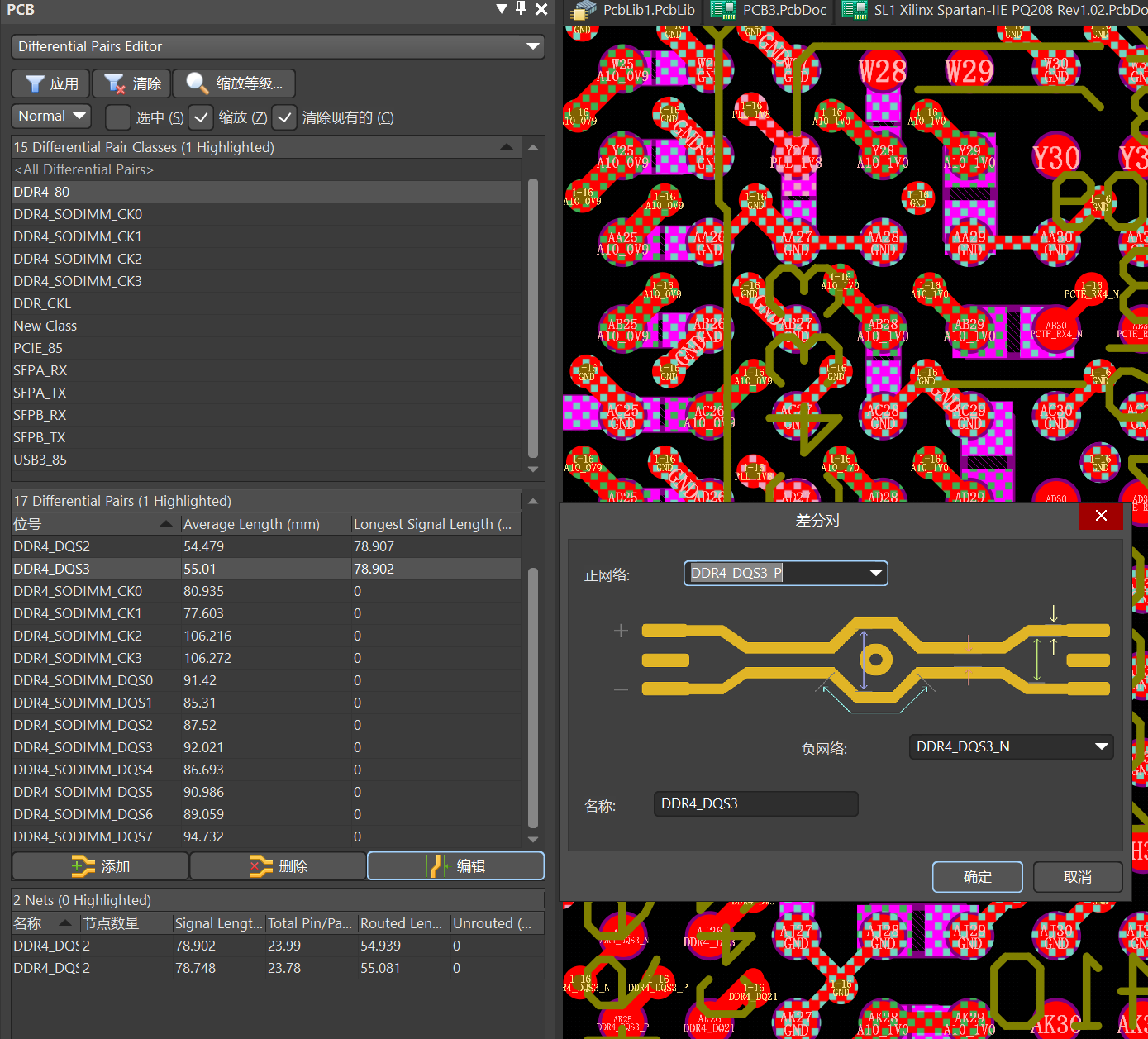Switch to the PcbLib1.PcbLib tab
1148x1039 pixels.
coord(634,11)
